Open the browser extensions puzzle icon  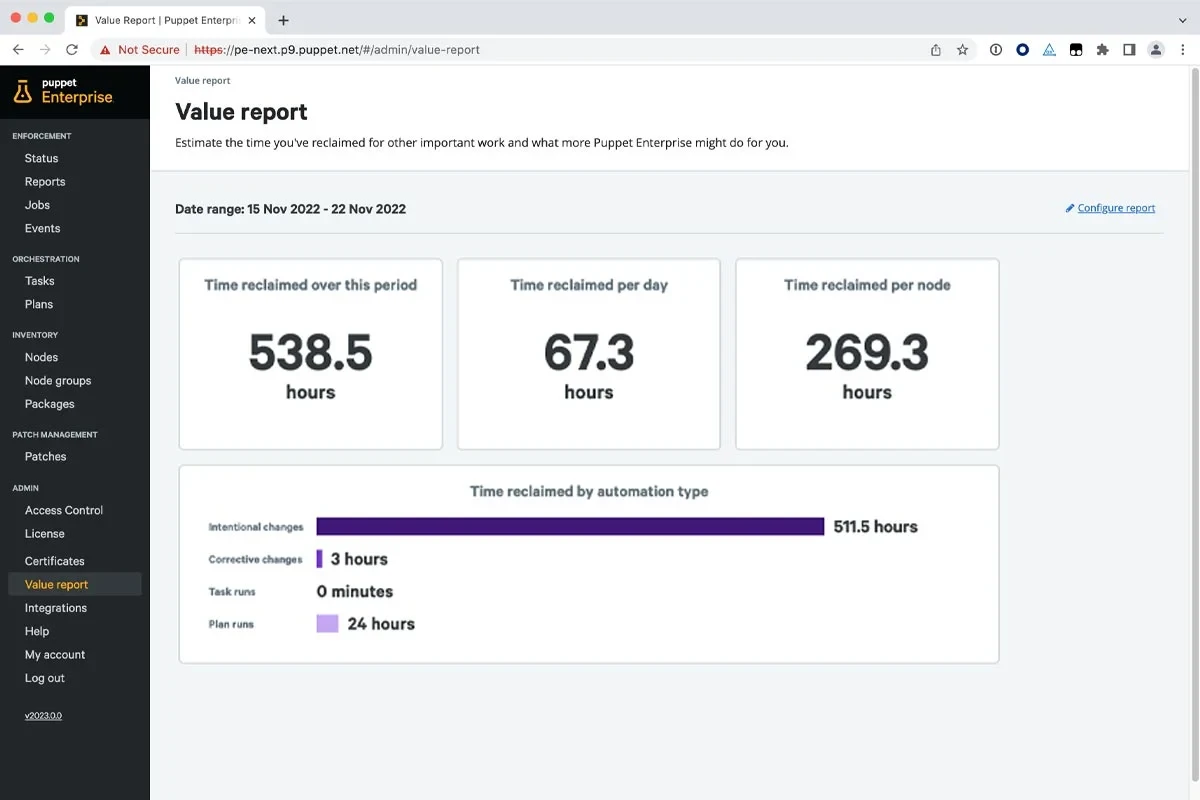[1102, 49]
